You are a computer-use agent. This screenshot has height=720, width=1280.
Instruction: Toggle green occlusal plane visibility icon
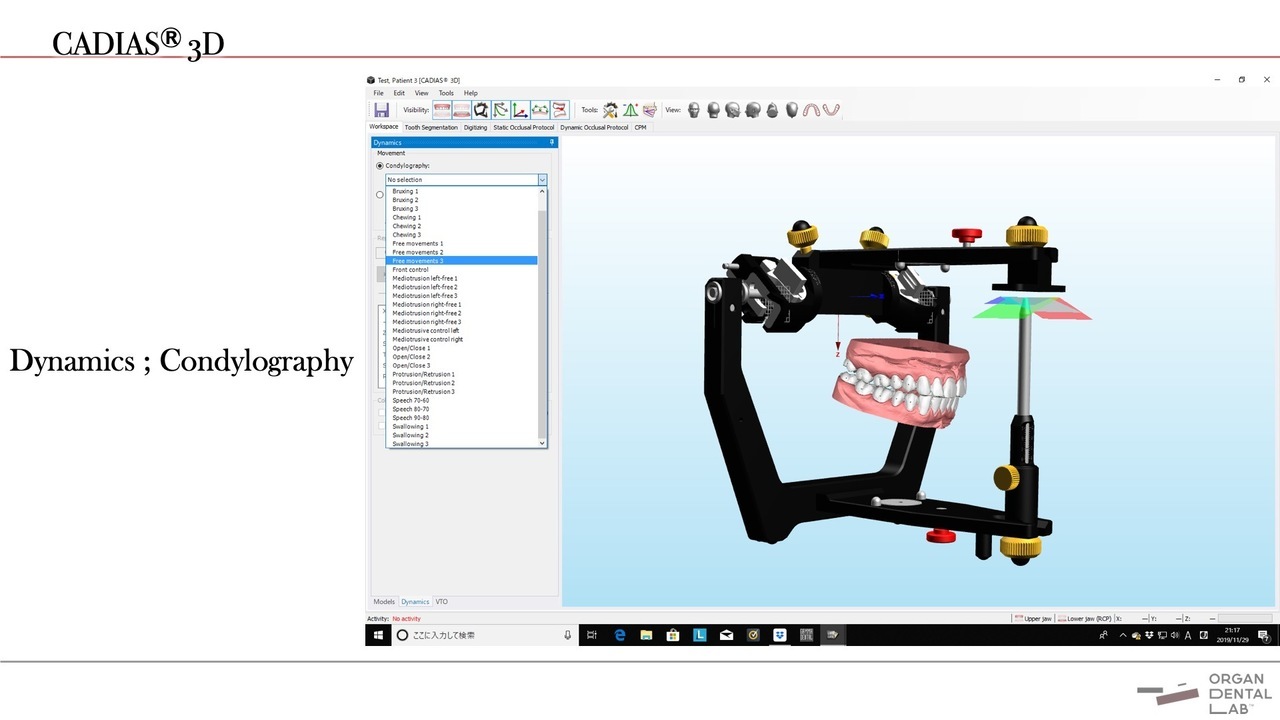(x=540, y=110)
